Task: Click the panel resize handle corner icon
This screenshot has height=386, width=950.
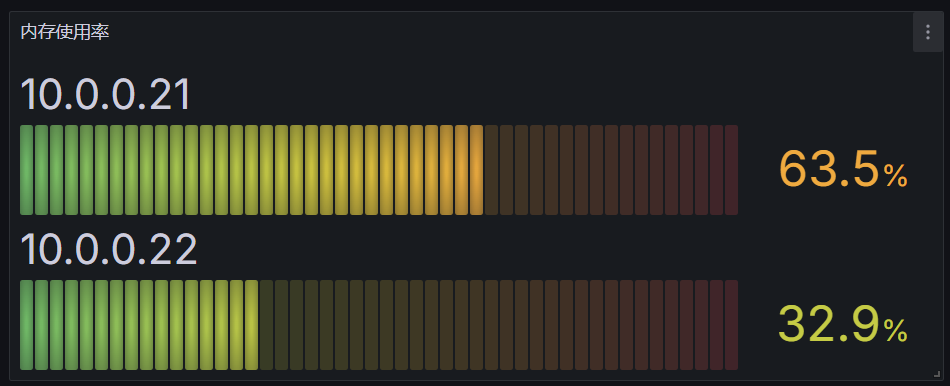Action: click(x=937, y=374)
